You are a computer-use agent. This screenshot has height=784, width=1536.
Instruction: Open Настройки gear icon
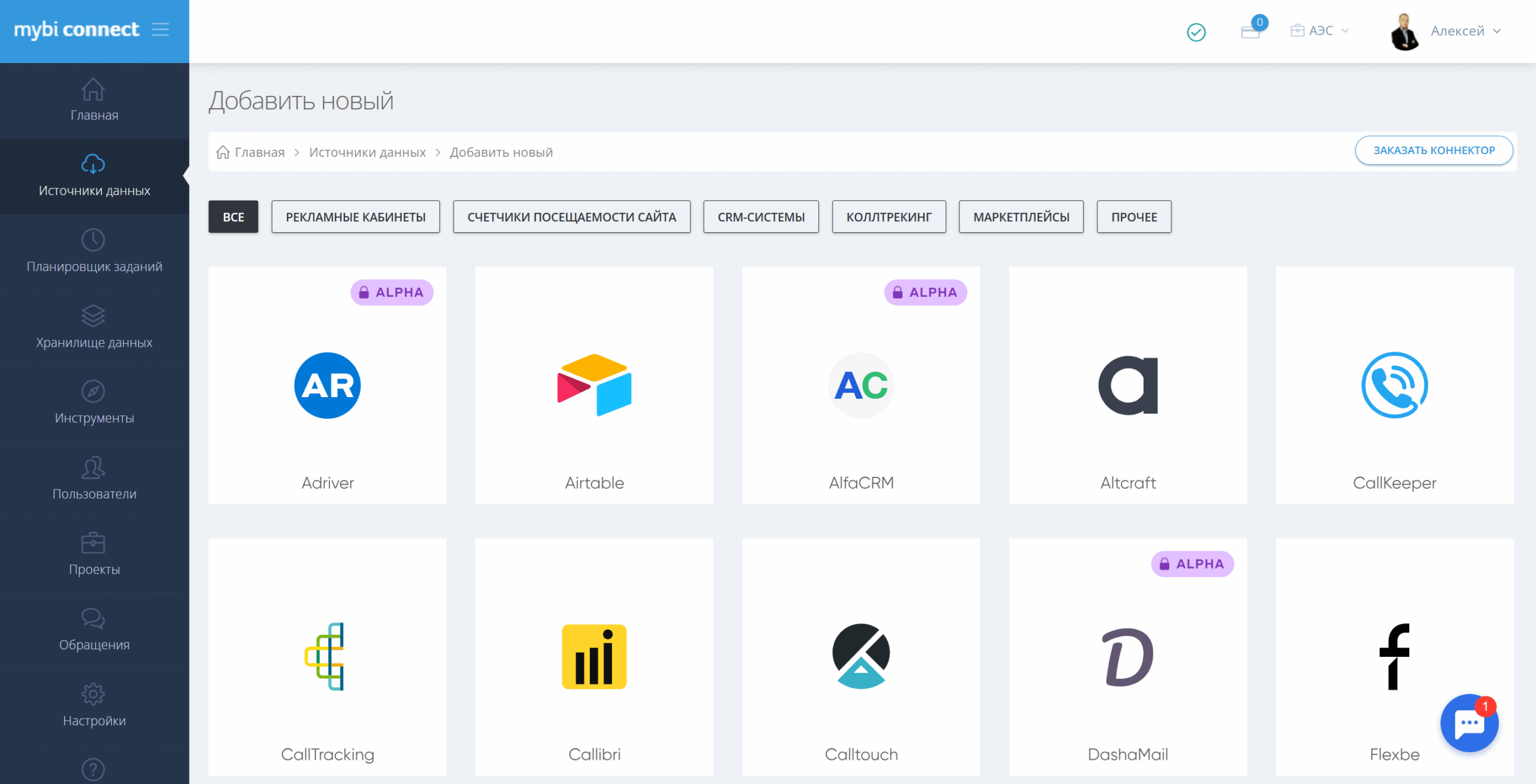93,694
